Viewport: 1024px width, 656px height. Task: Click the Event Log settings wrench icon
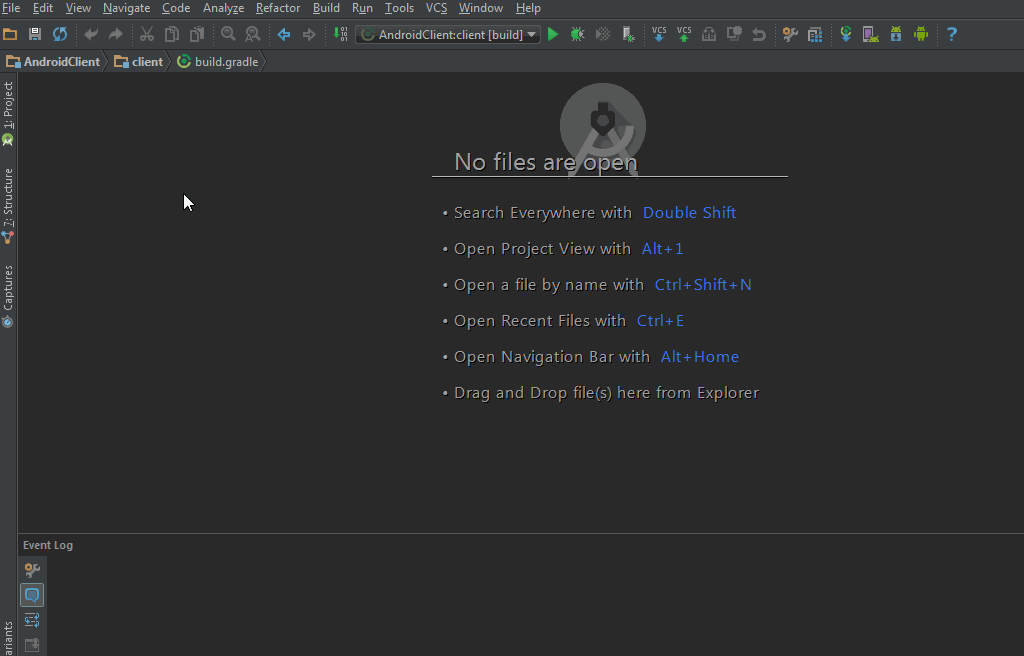(x=32, y=570)
